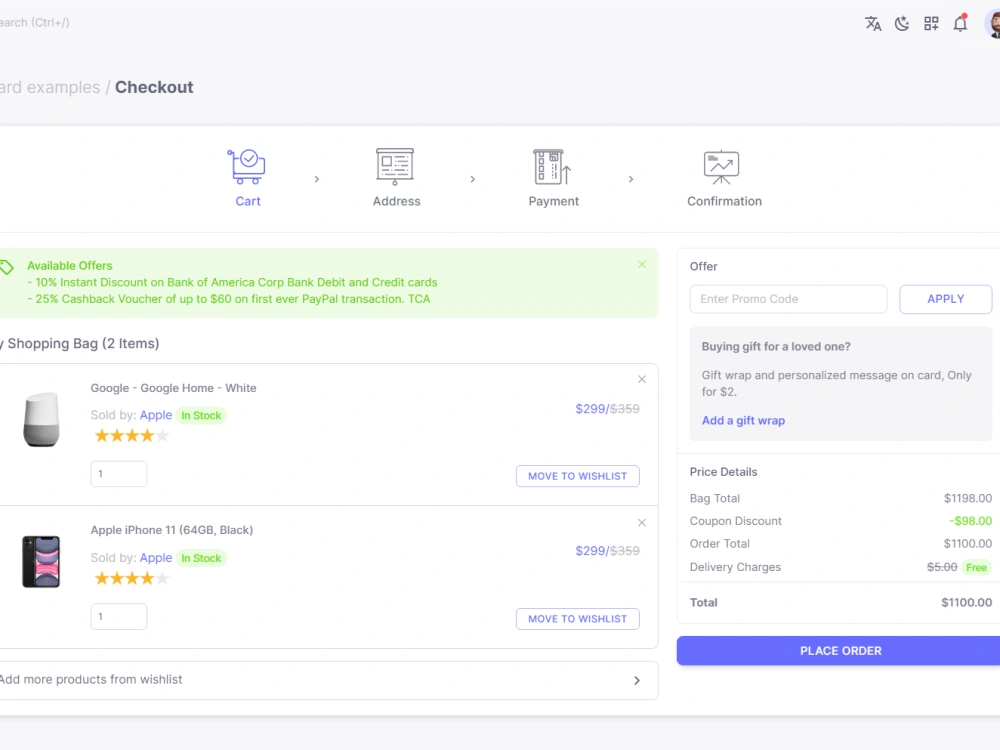Focus iPhone 11 quantity field

tap(119, 617)
